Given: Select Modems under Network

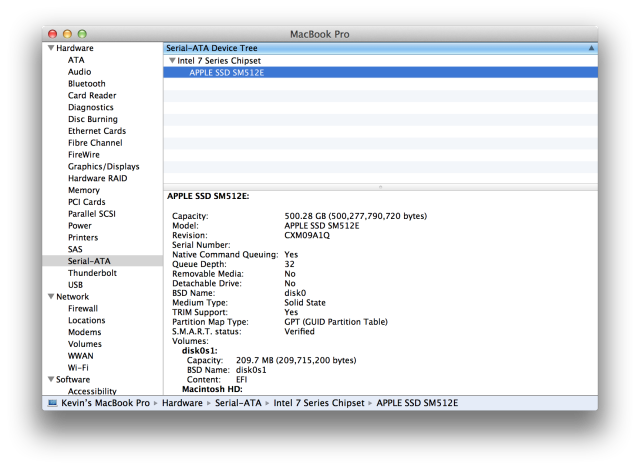Looking at the screenshot, I should 84,332.
